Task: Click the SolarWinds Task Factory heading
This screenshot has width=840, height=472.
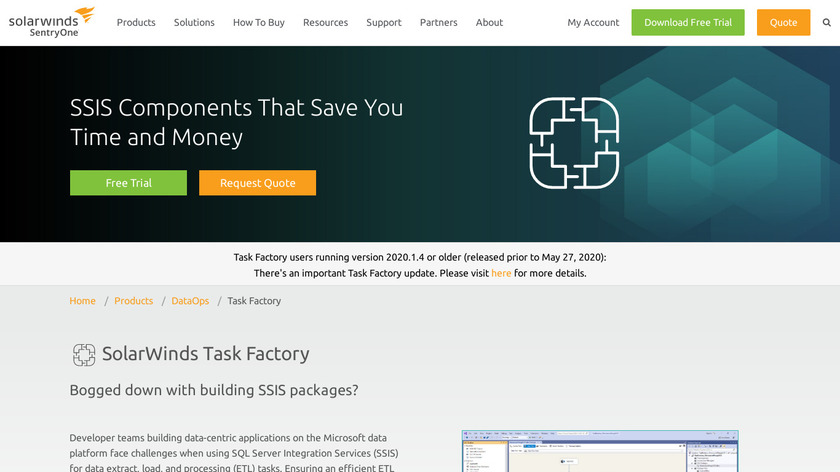Action: (206, 354)
